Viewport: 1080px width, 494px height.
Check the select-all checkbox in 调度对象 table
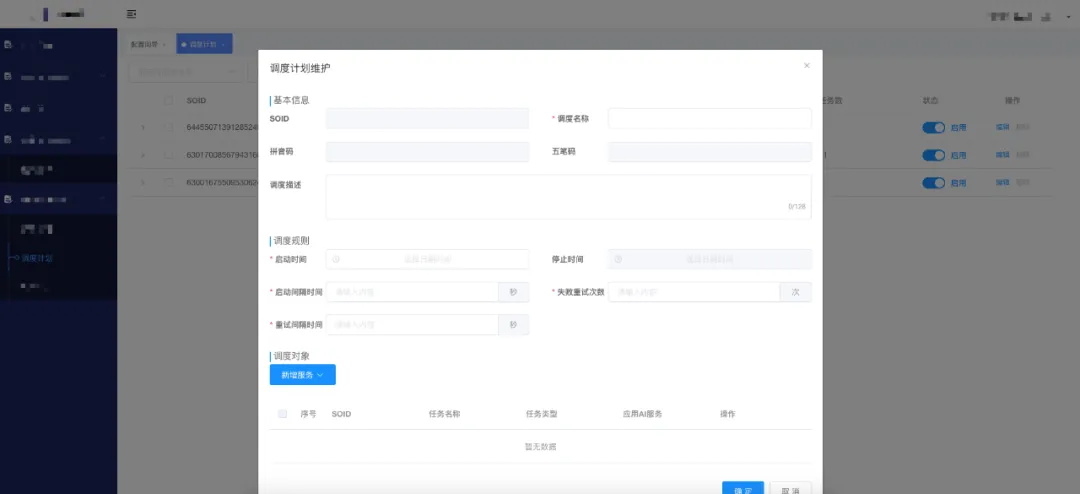282,414
